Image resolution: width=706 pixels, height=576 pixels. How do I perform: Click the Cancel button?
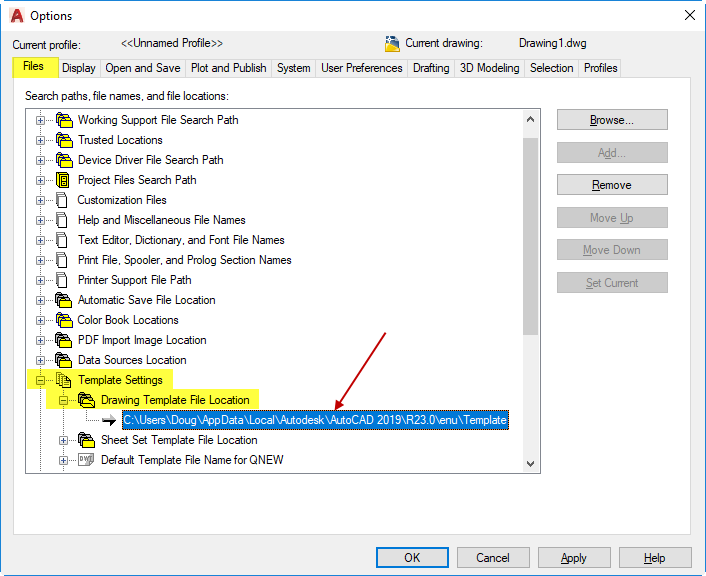point(493,558)
